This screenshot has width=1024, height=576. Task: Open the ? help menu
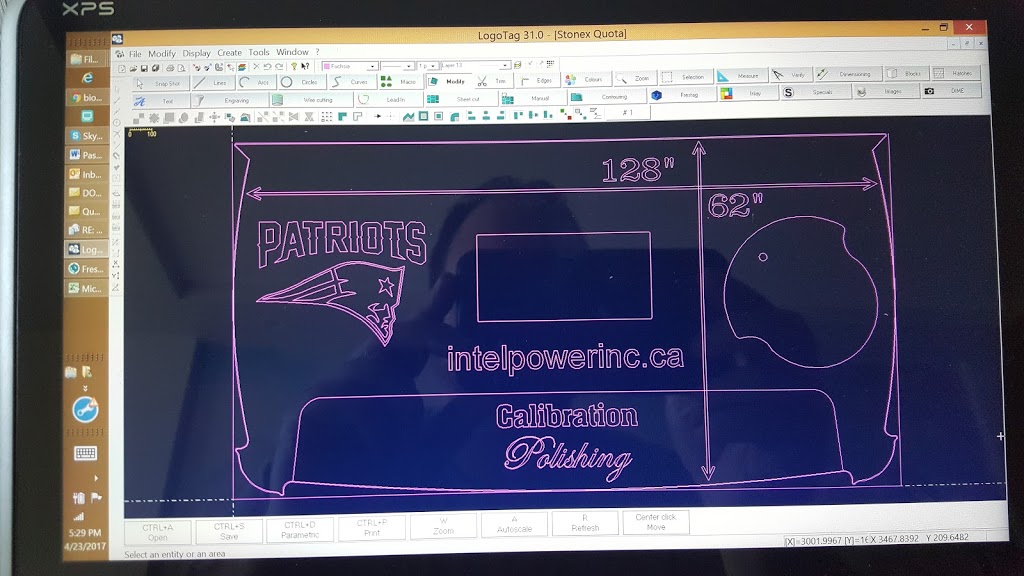[x=317, y=52]
